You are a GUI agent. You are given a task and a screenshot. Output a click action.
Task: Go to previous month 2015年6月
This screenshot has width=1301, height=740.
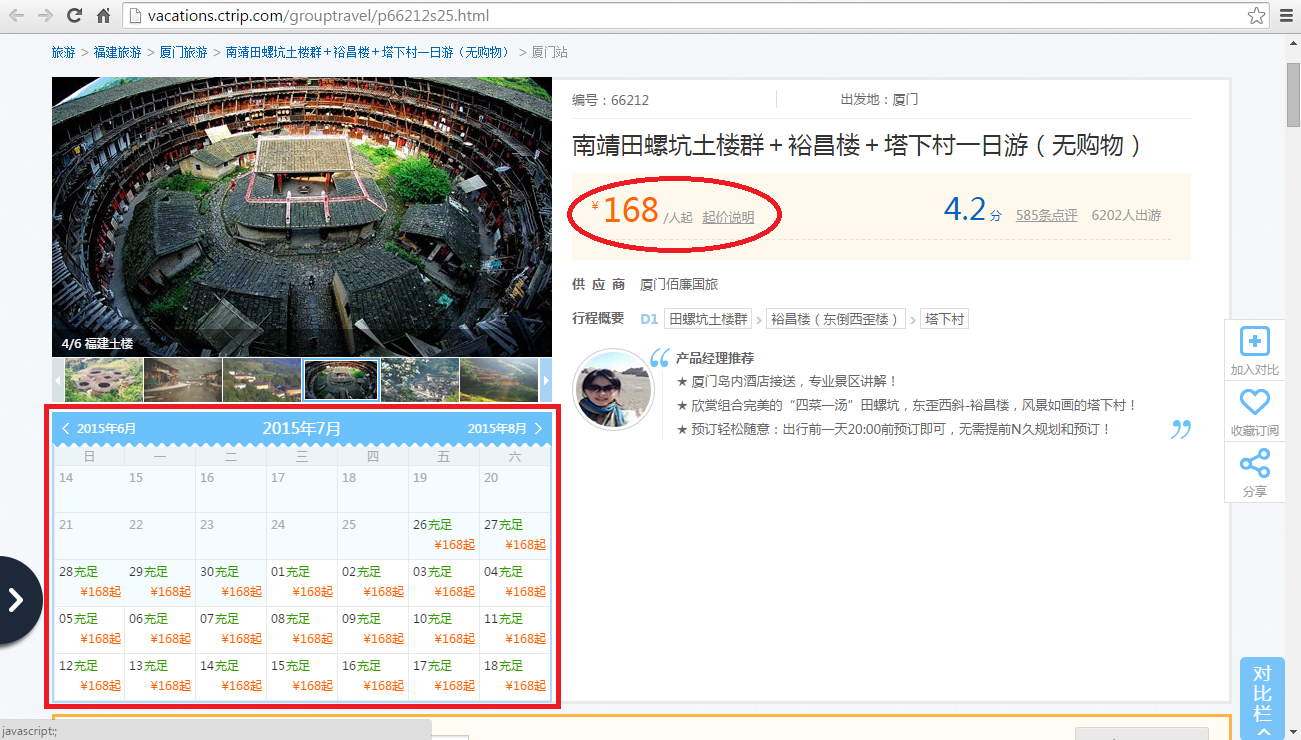click(x=99, y=428)
